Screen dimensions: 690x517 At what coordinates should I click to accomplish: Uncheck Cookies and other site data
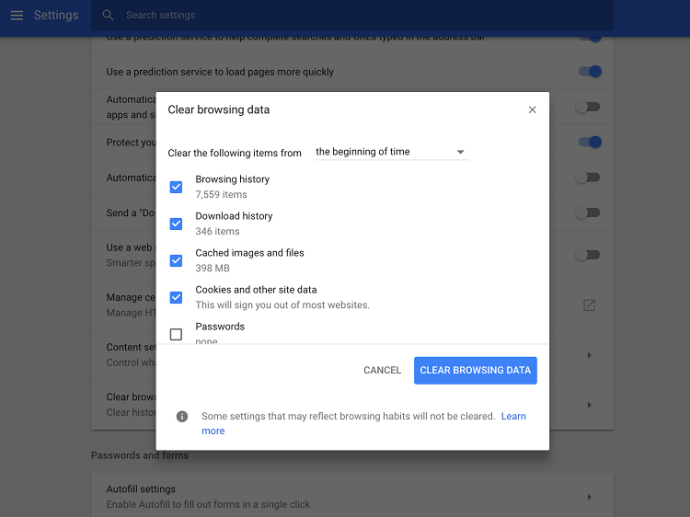coord(176,297)
